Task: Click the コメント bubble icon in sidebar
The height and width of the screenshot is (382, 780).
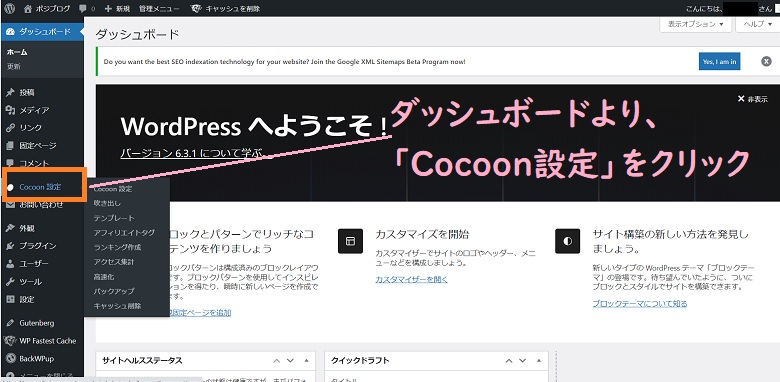Action: click(10, 163)
